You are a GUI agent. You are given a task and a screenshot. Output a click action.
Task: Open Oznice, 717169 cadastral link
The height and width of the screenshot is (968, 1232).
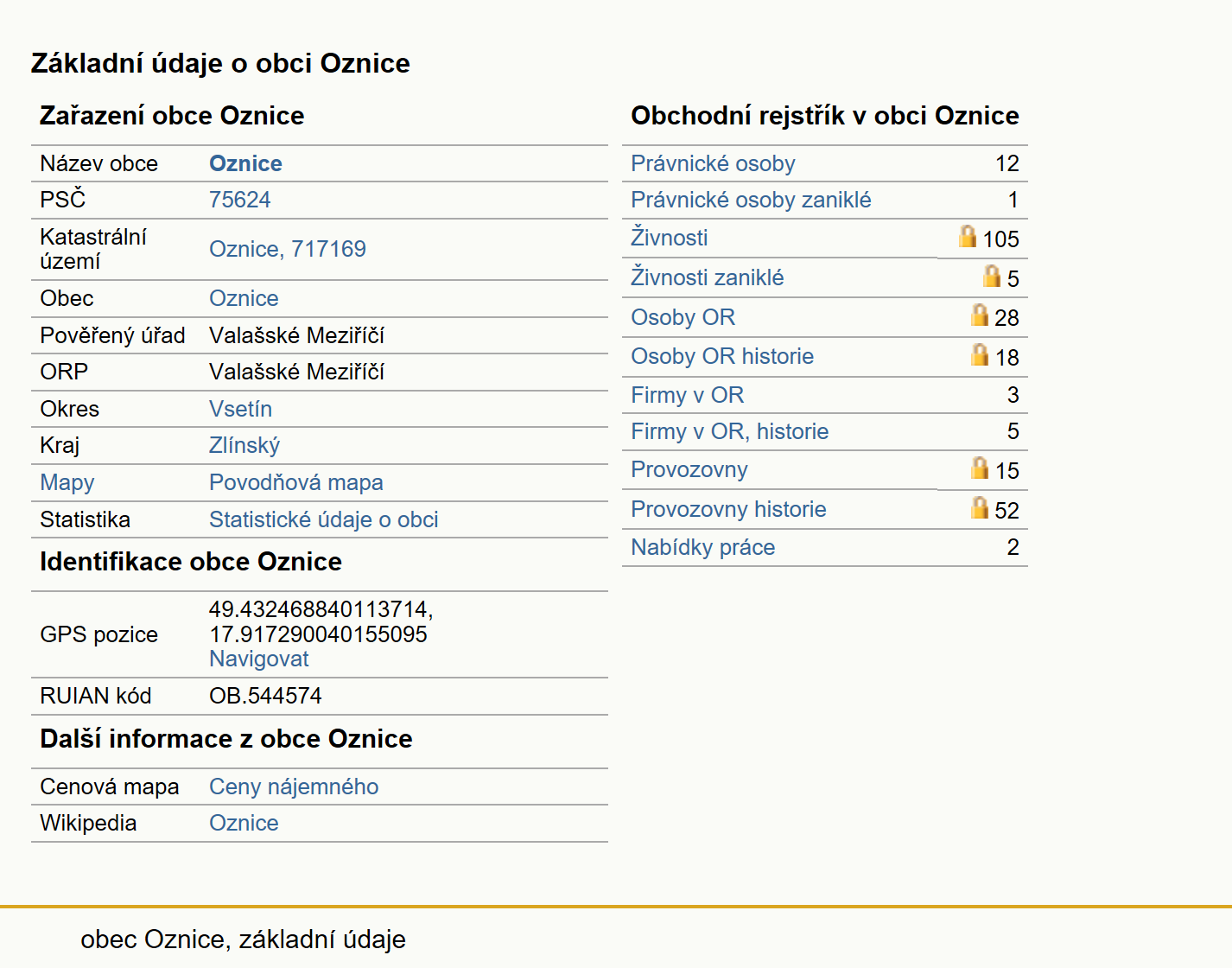(287, 249)
